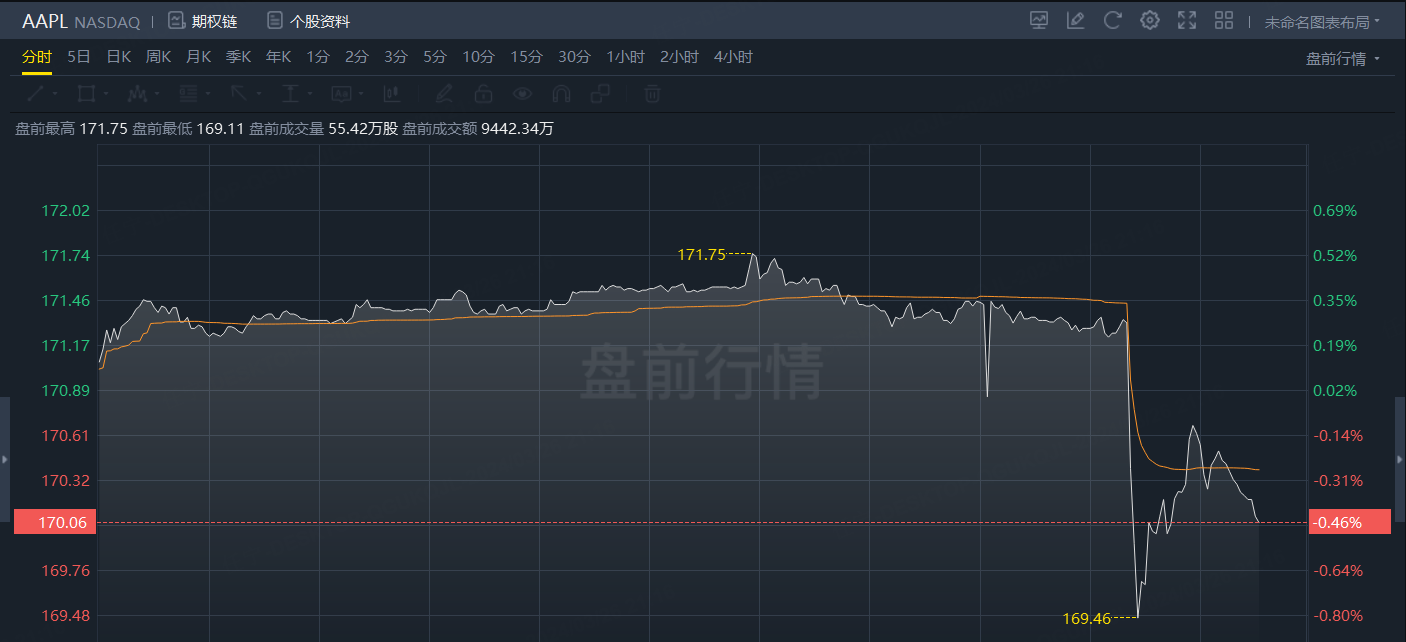Select the rectangle shape tool
This screenshot has width=1406, height=642.
[x=86, y=94]
